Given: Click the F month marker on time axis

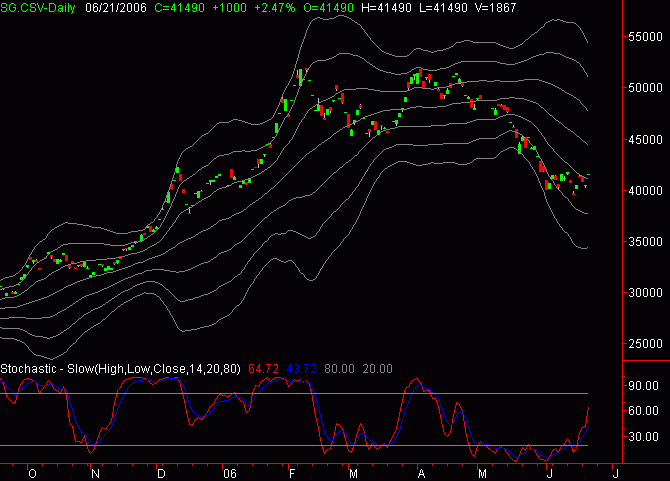Looking at the screenshot, I should pos(292,474).
